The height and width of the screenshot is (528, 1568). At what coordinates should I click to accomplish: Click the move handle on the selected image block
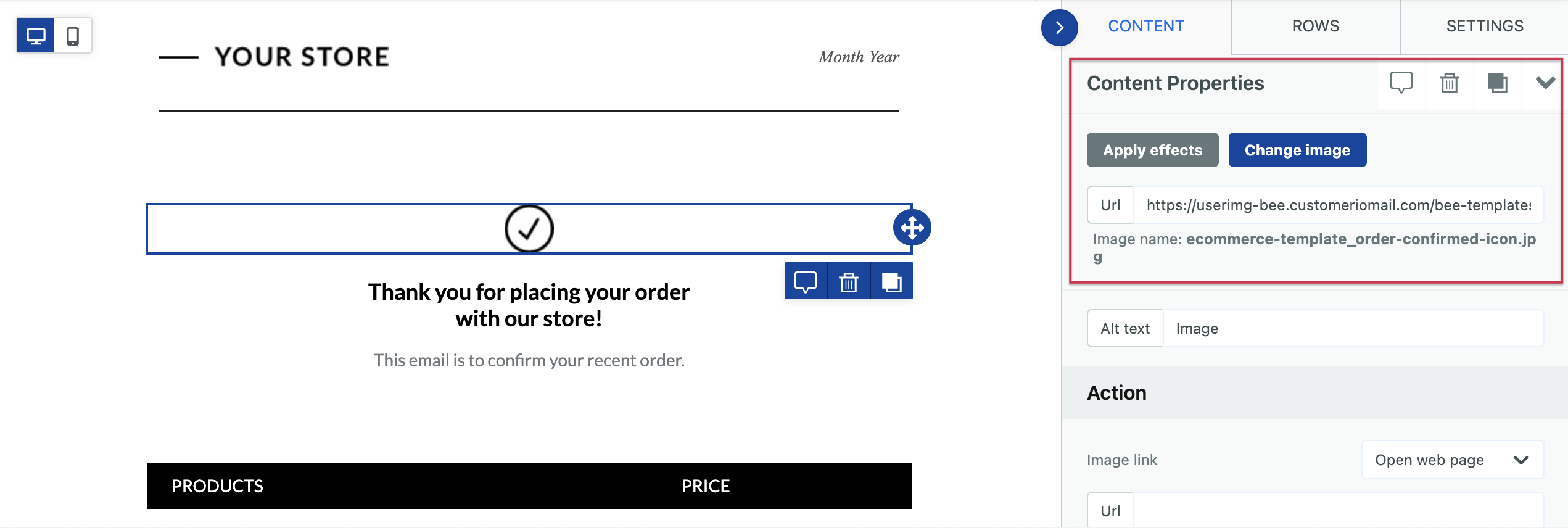tap(912, 228)
